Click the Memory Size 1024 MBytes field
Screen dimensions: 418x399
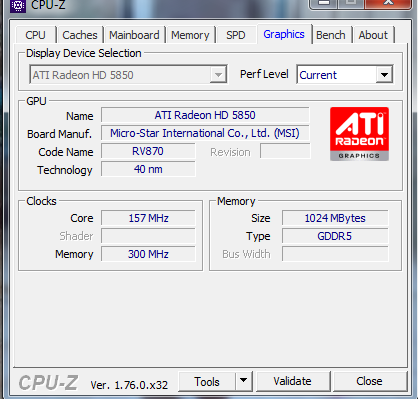[x=335, y=218]
